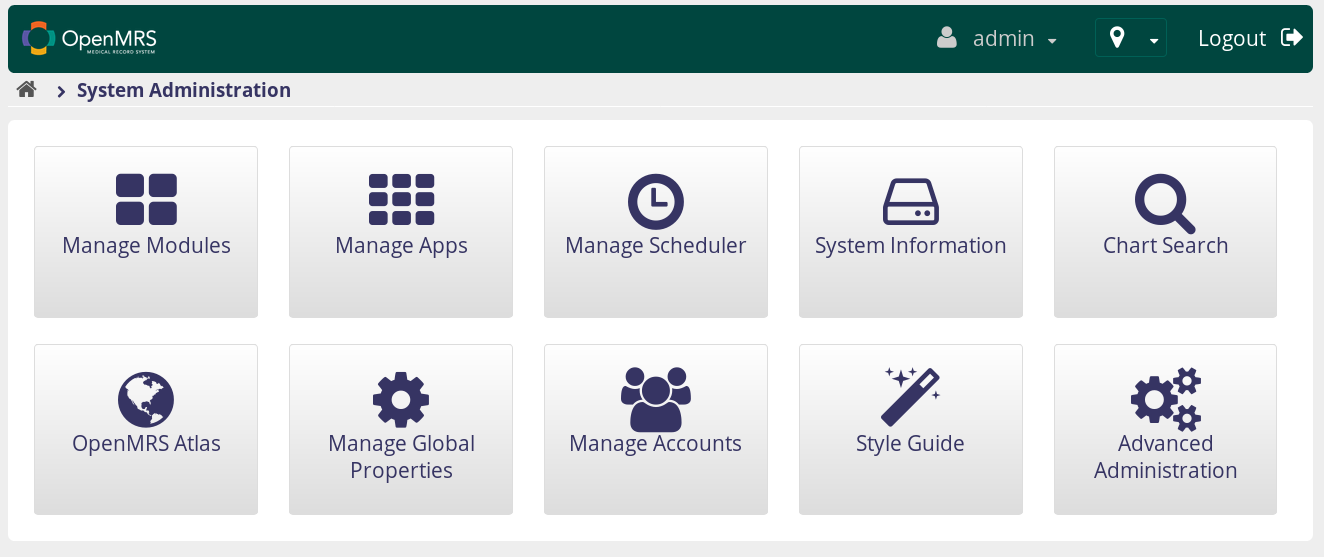The height and width of the screenshot is (557, 1324).
Task: Click the admin user avatar icon
Action: (946, 38)
